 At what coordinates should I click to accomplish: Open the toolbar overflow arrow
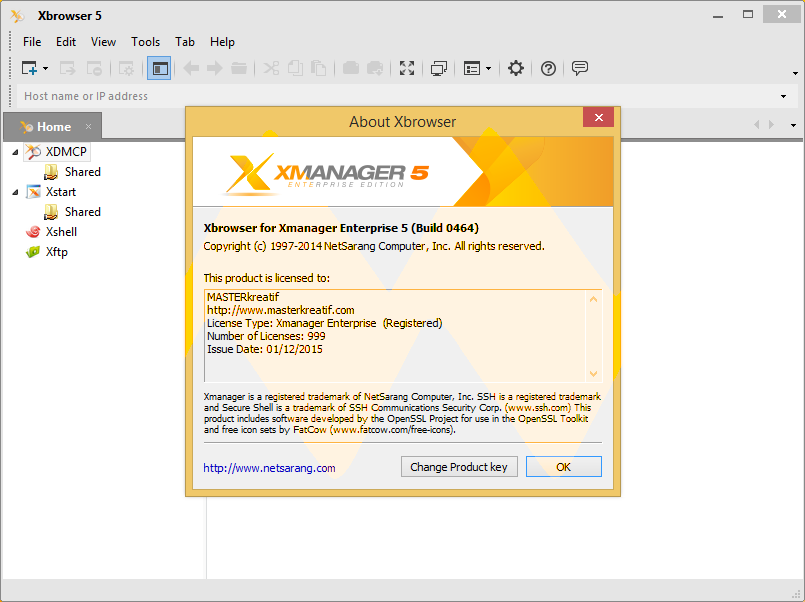pyautogui.click(x=795, y=73)
